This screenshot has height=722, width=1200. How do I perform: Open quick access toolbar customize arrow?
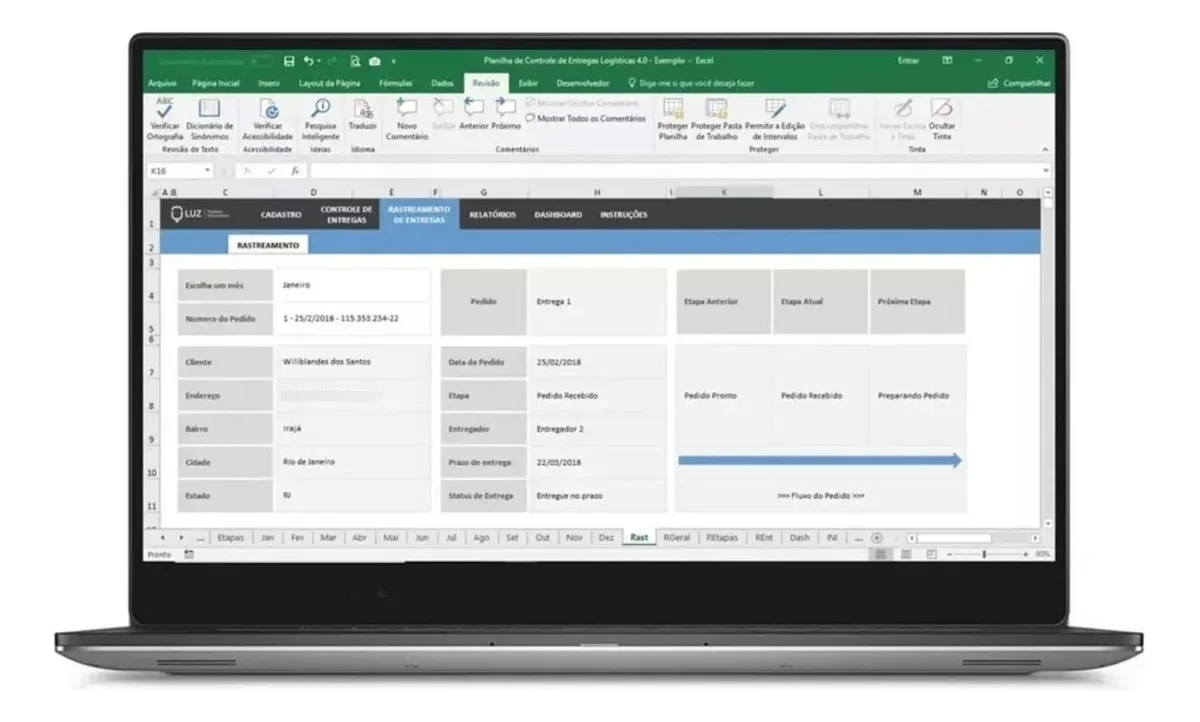[394, 61]
